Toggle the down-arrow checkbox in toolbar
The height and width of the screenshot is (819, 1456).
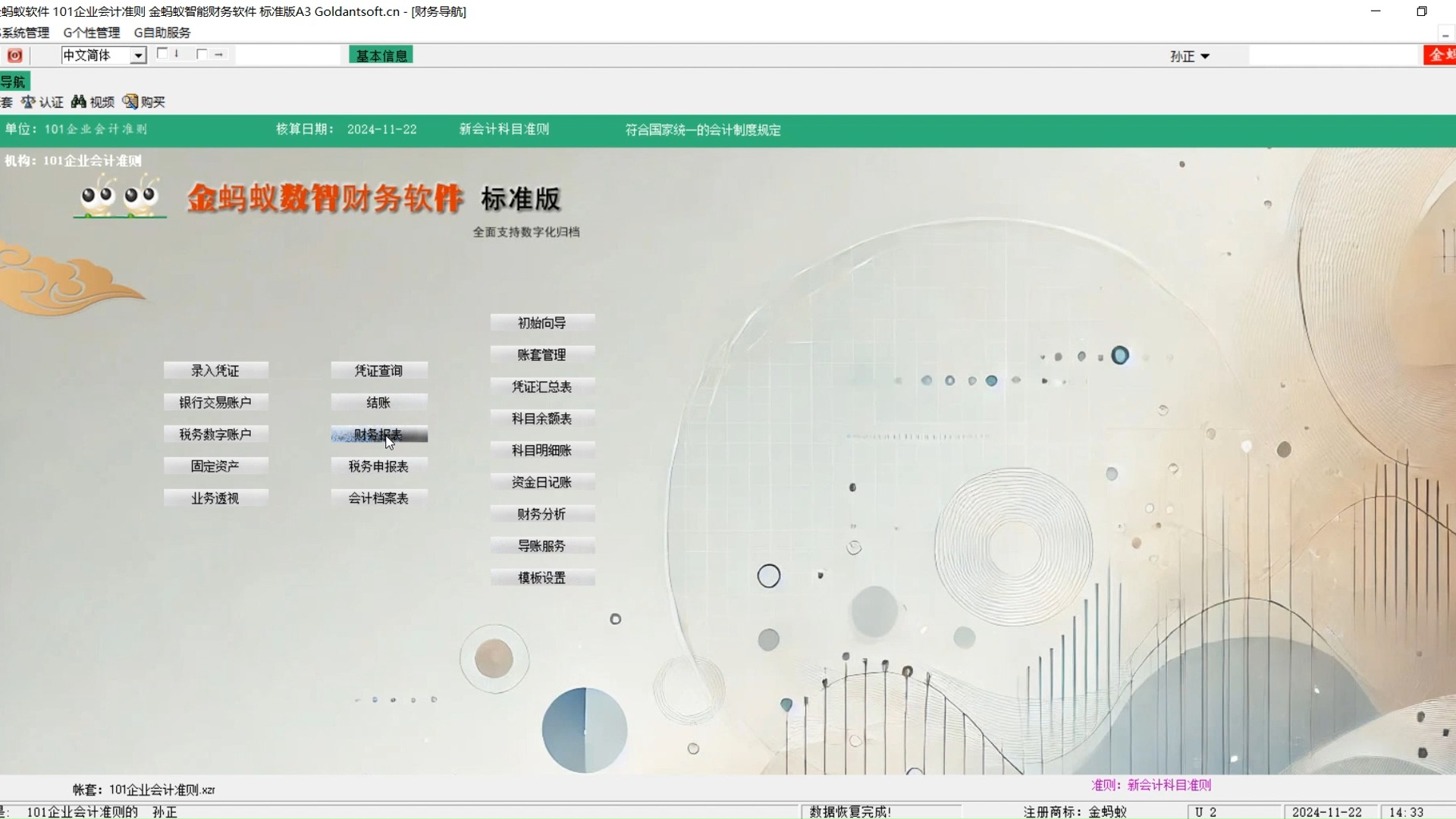click(x=162, y=54)
